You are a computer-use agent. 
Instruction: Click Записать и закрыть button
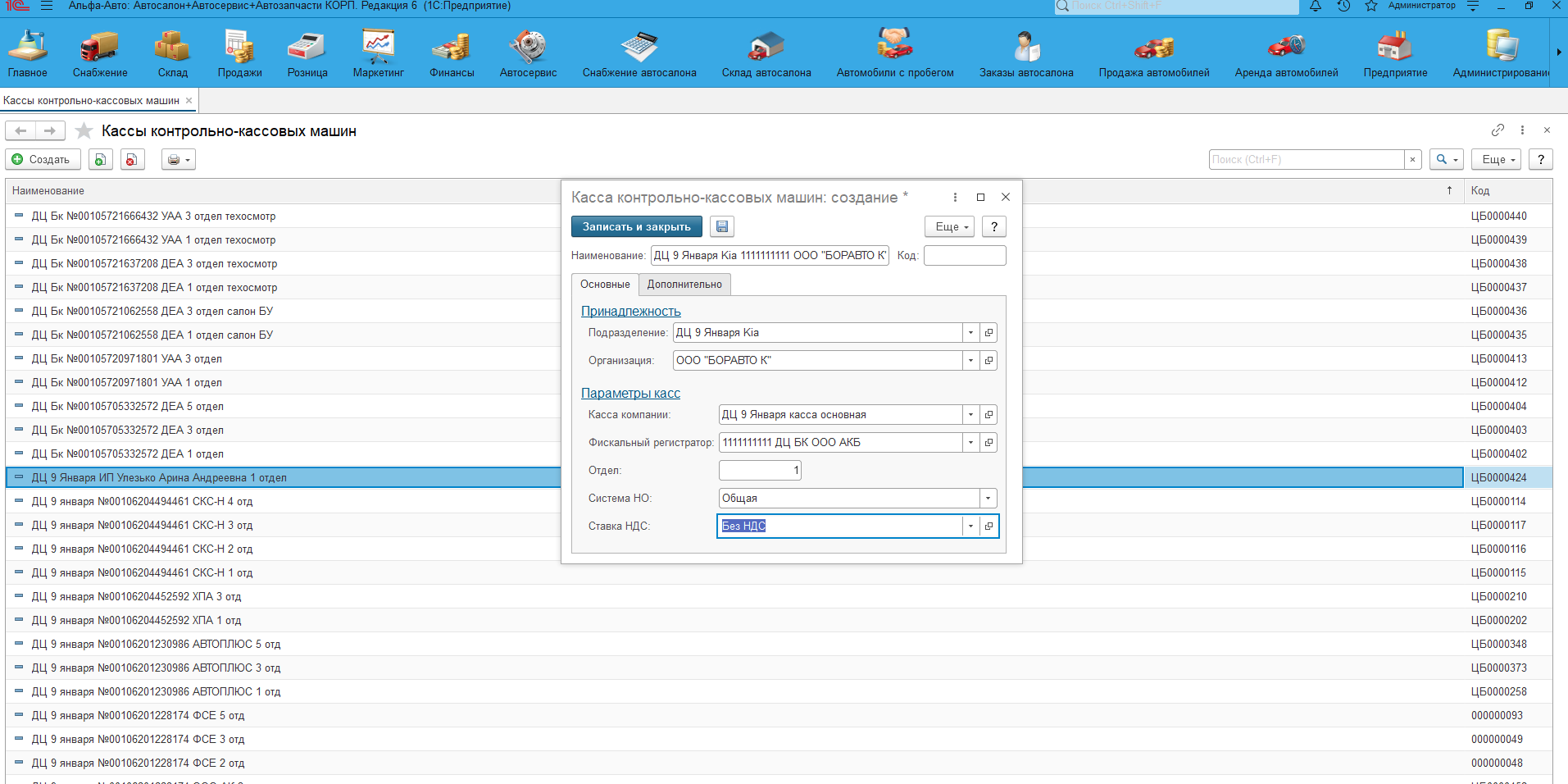[636, 226]
